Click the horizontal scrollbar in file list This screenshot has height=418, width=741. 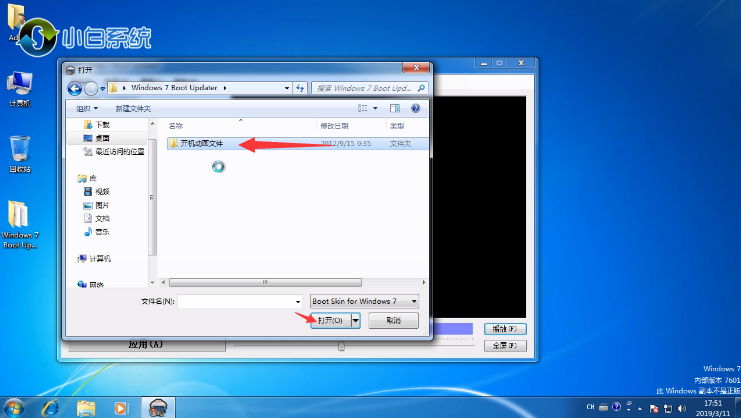click(x=265, y=282)
